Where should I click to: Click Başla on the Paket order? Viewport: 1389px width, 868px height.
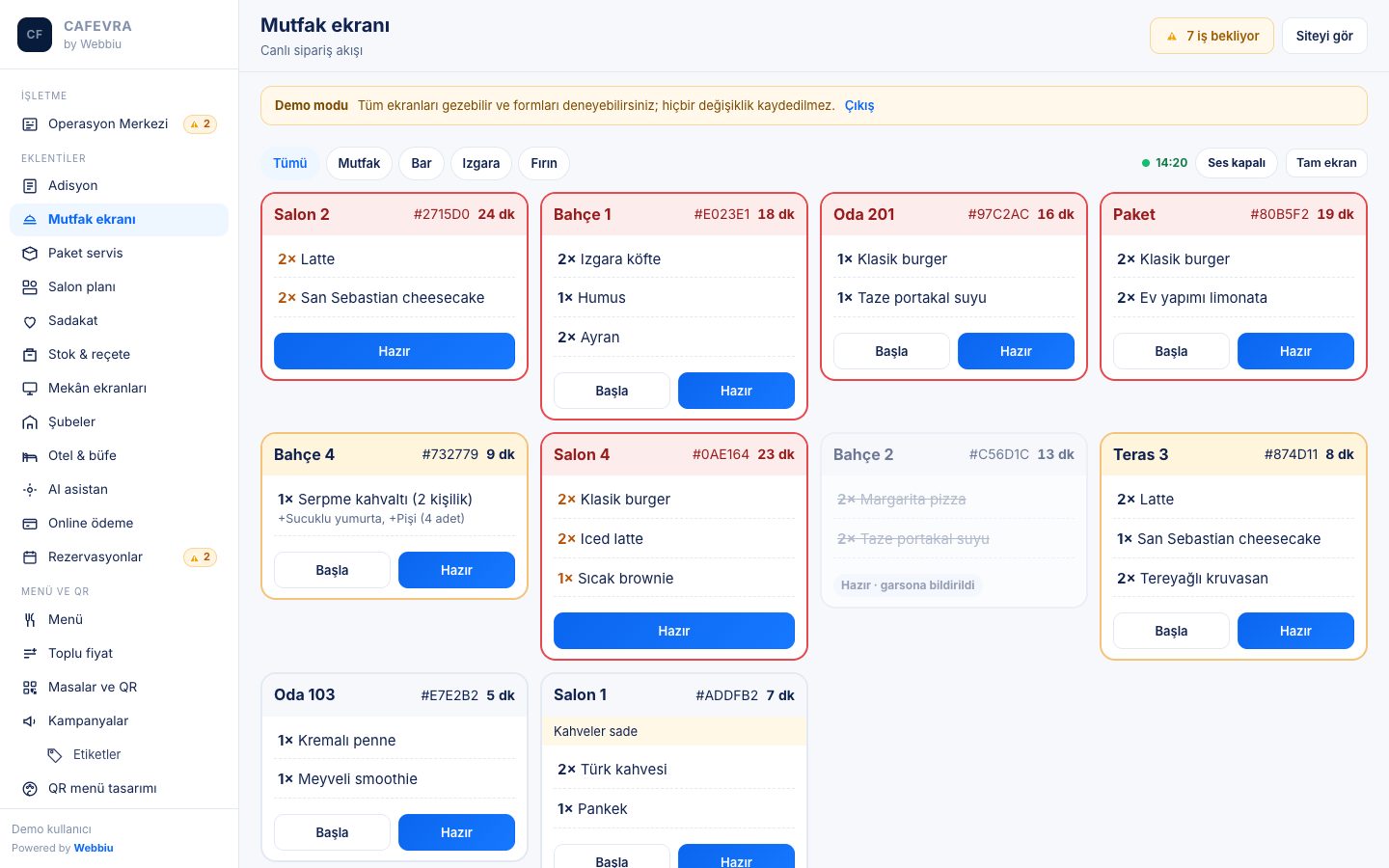[1171, 351]
